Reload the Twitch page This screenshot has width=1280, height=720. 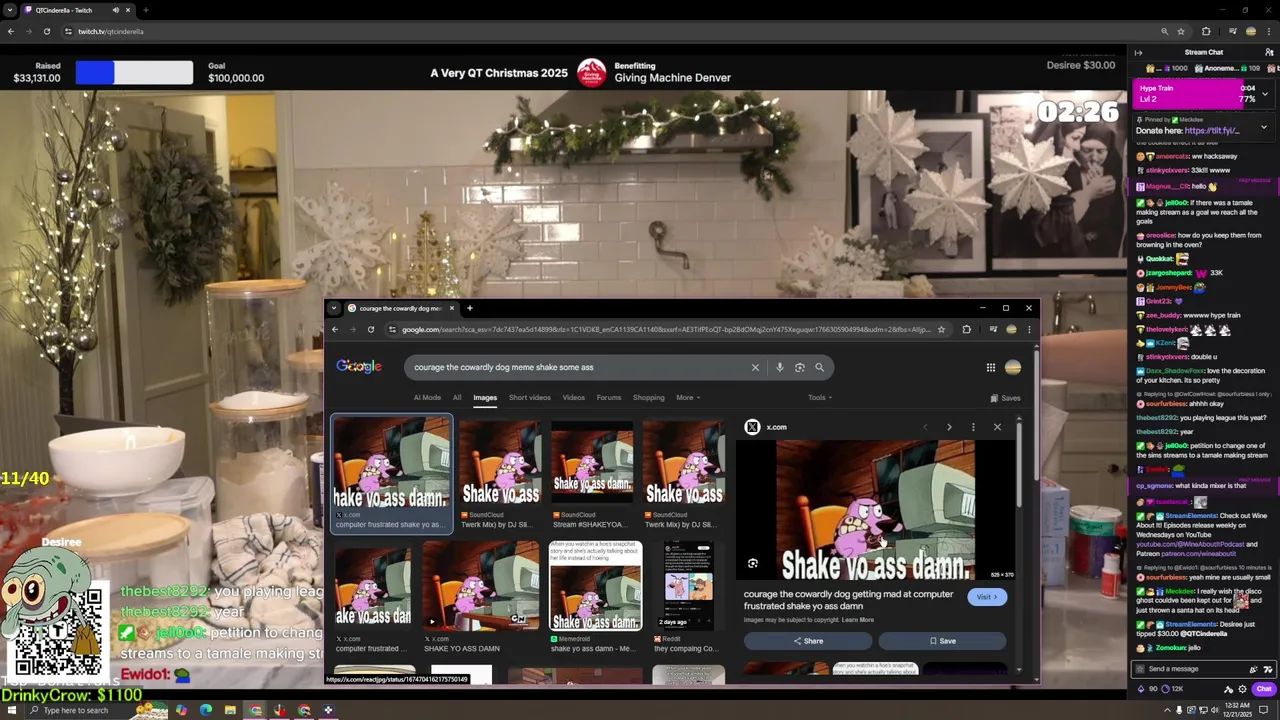click(46, 31)
